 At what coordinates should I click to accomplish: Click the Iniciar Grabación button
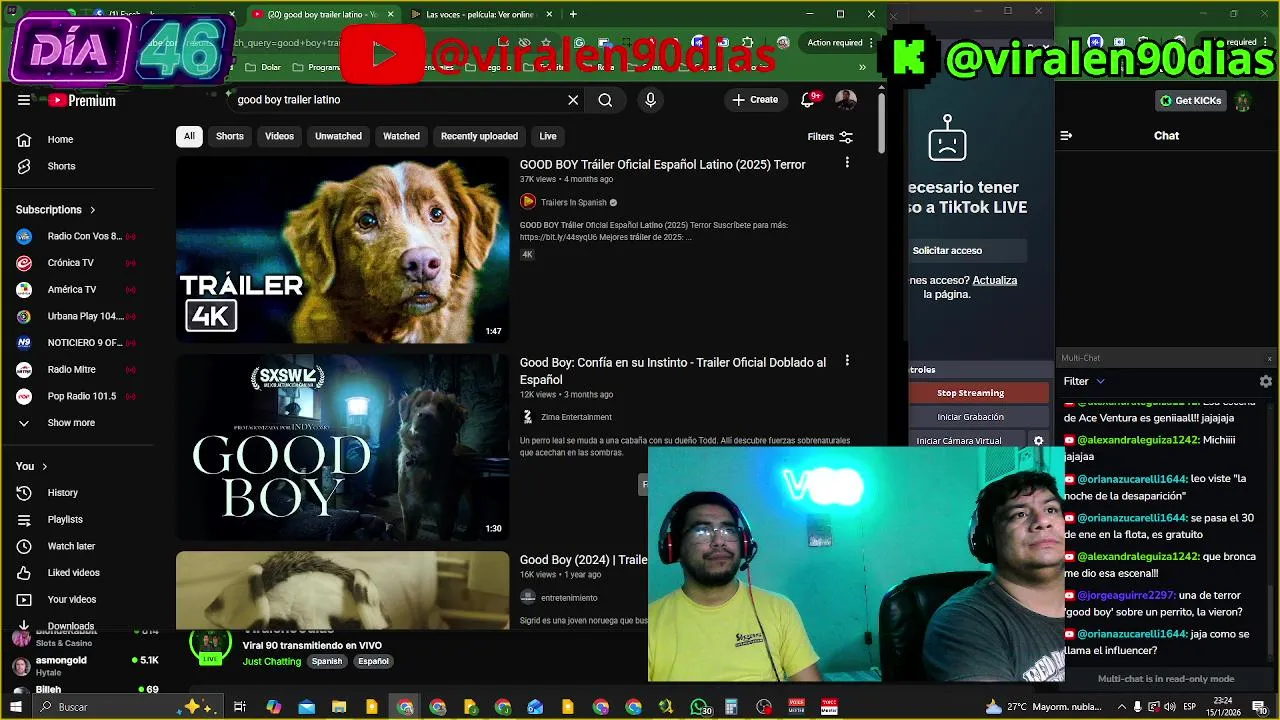click(970, 417)
